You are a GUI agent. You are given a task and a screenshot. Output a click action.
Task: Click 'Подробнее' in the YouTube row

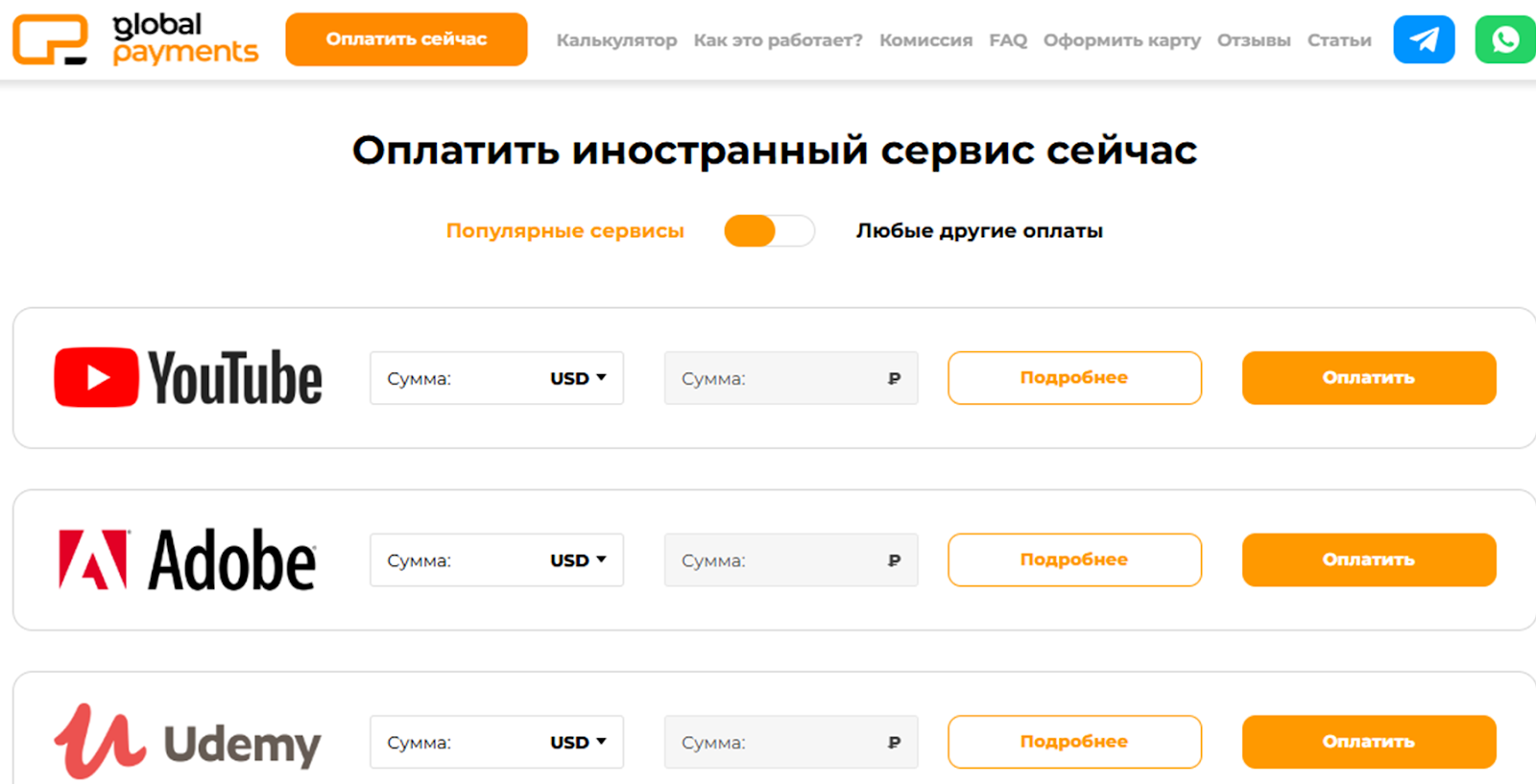(x=1074, y=378)
